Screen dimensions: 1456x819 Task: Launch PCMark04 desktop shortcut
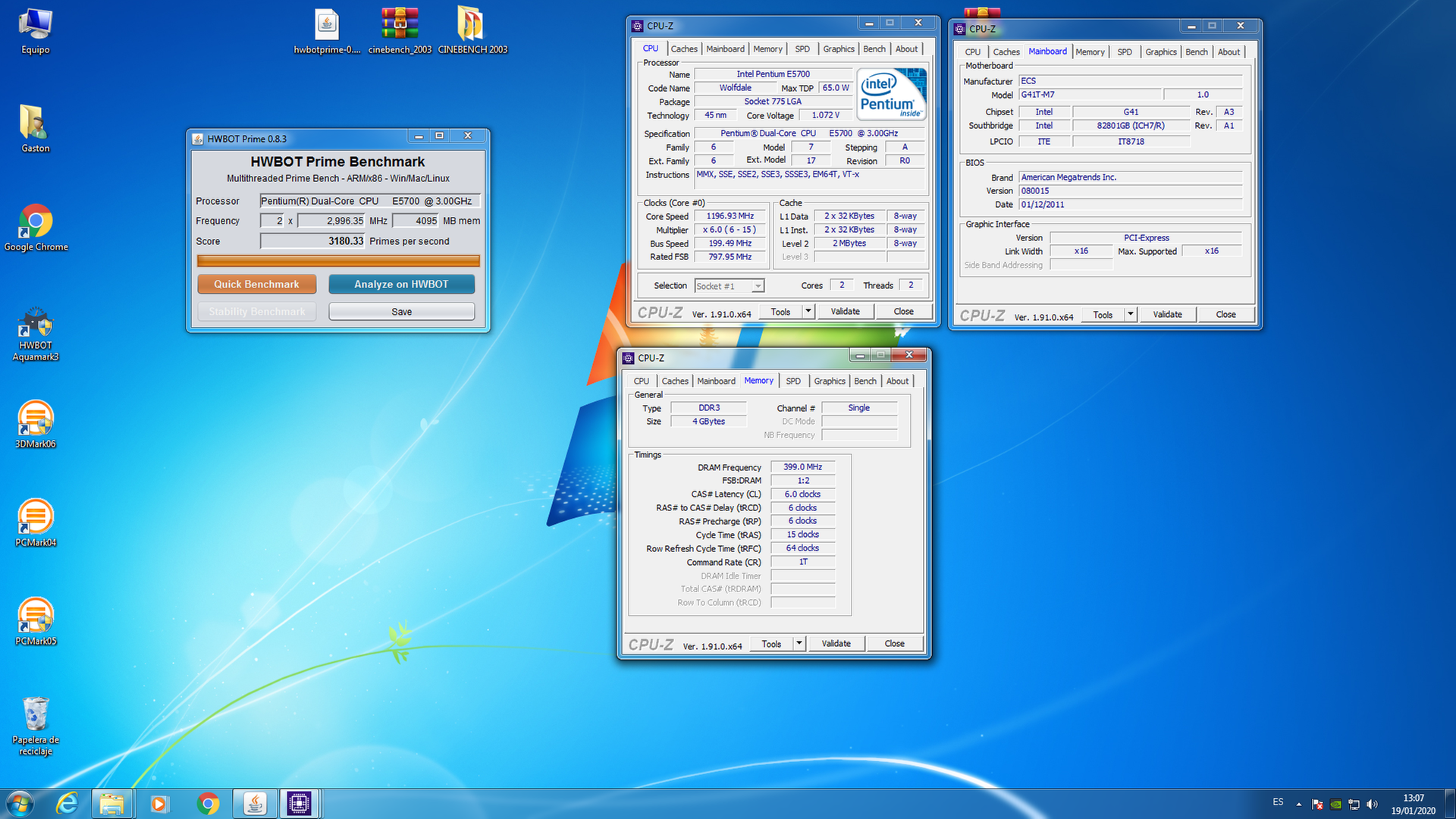point(35,523)
